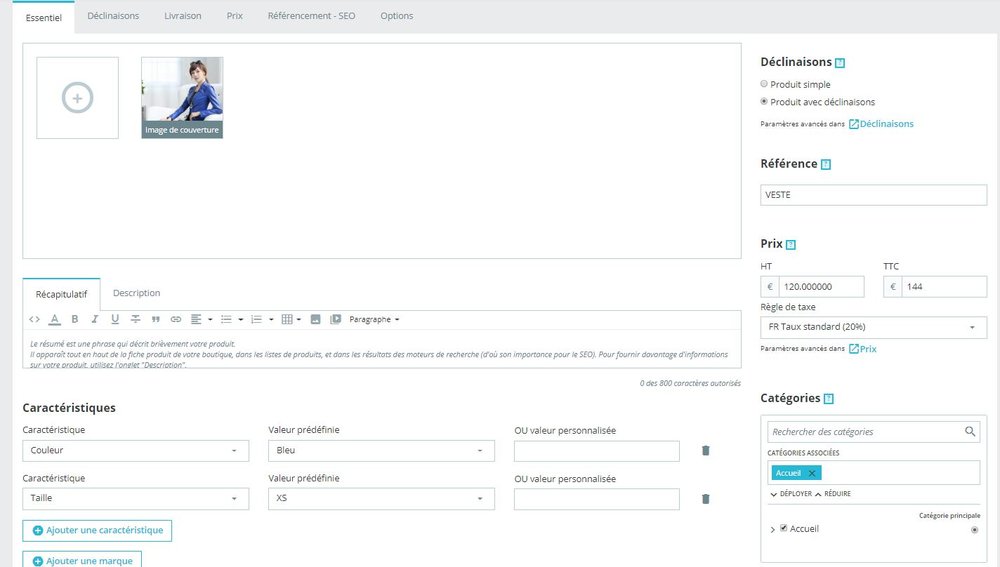1000x567 pixels.
Task: Click the HT price input field
Action: [821, 287]
